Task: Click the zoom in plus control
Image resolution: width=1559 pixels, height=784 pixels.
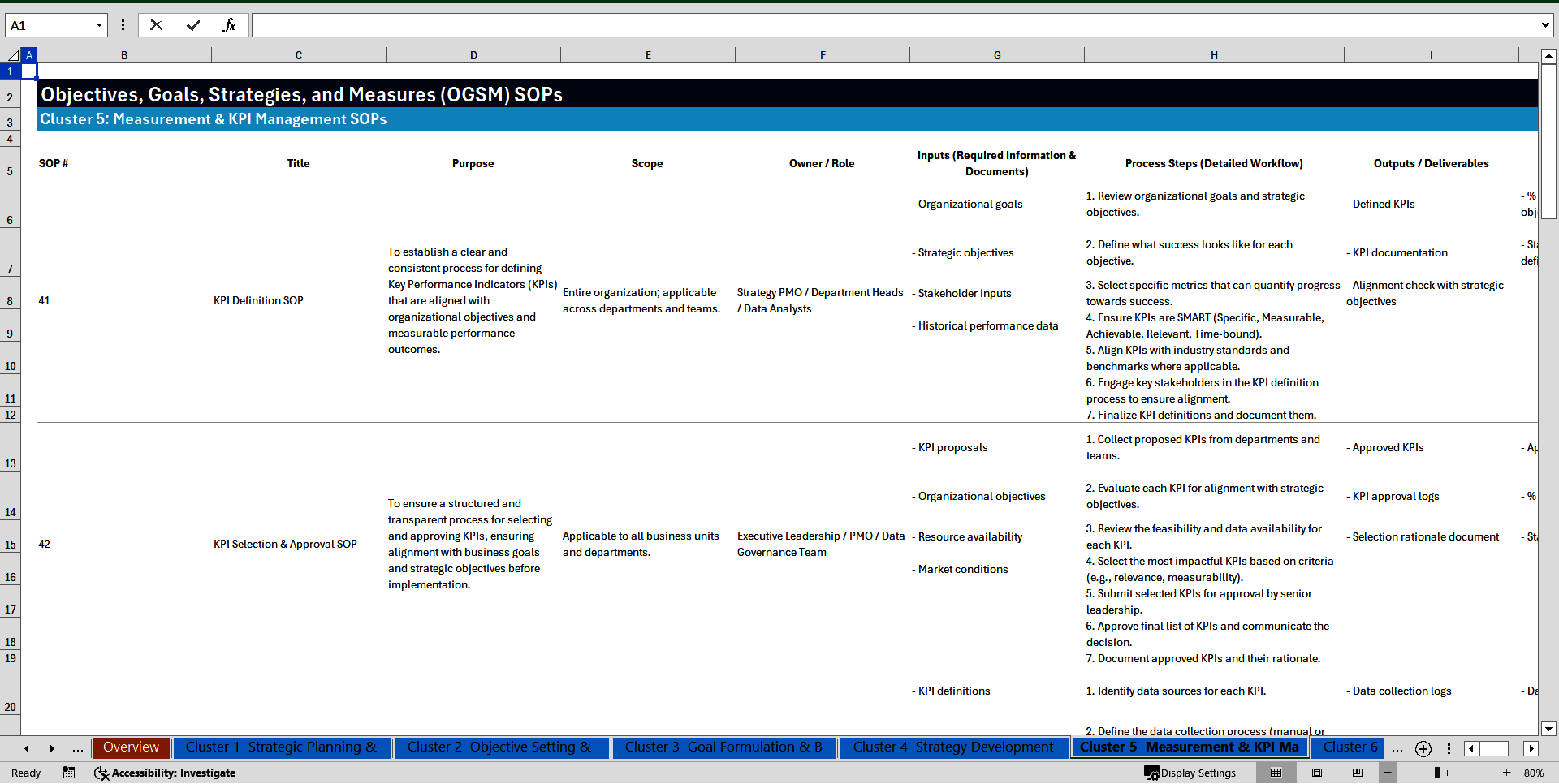Action: coord(1506,773)
